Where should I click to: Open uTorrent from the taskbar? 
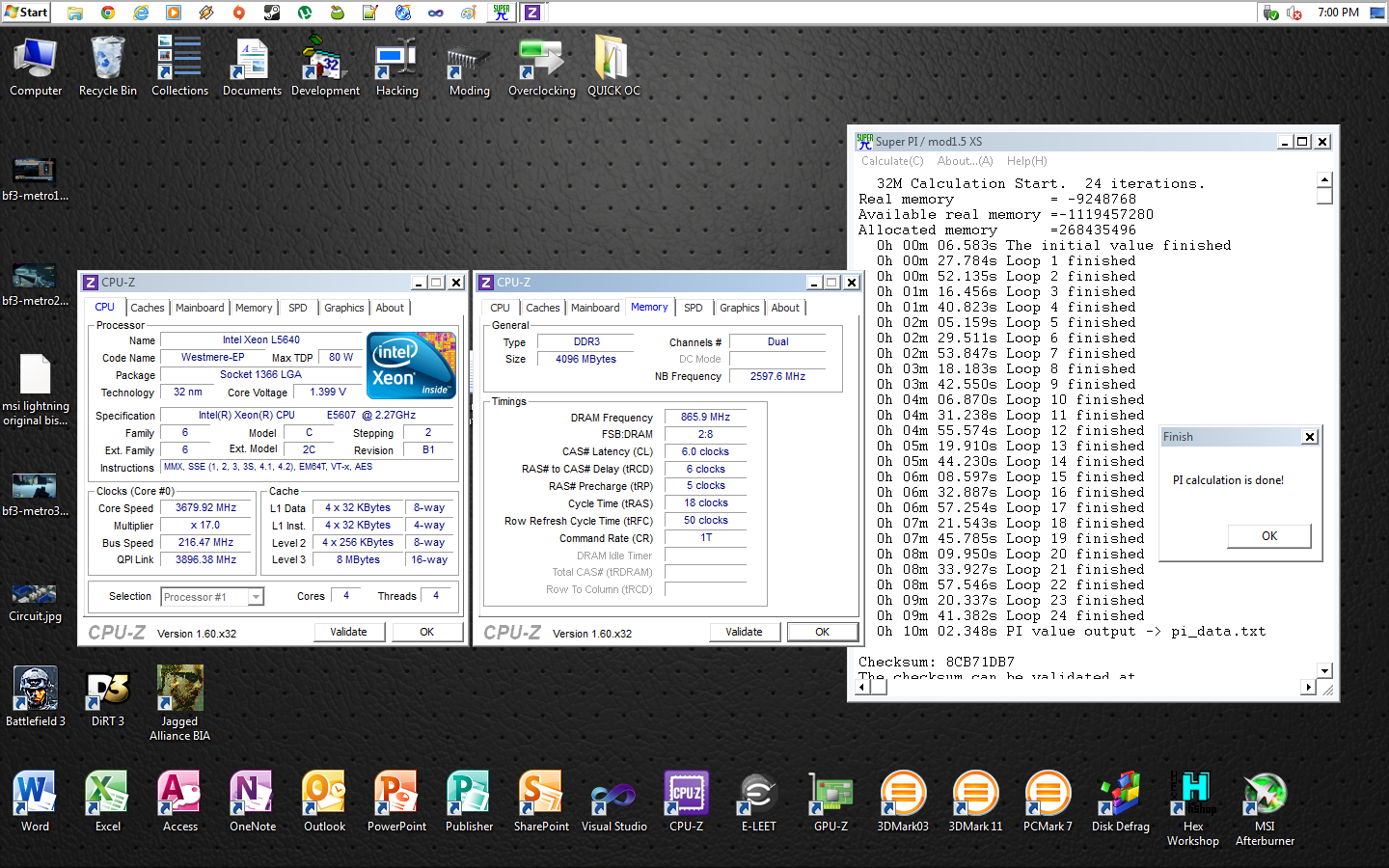click(x=305, y=13)
